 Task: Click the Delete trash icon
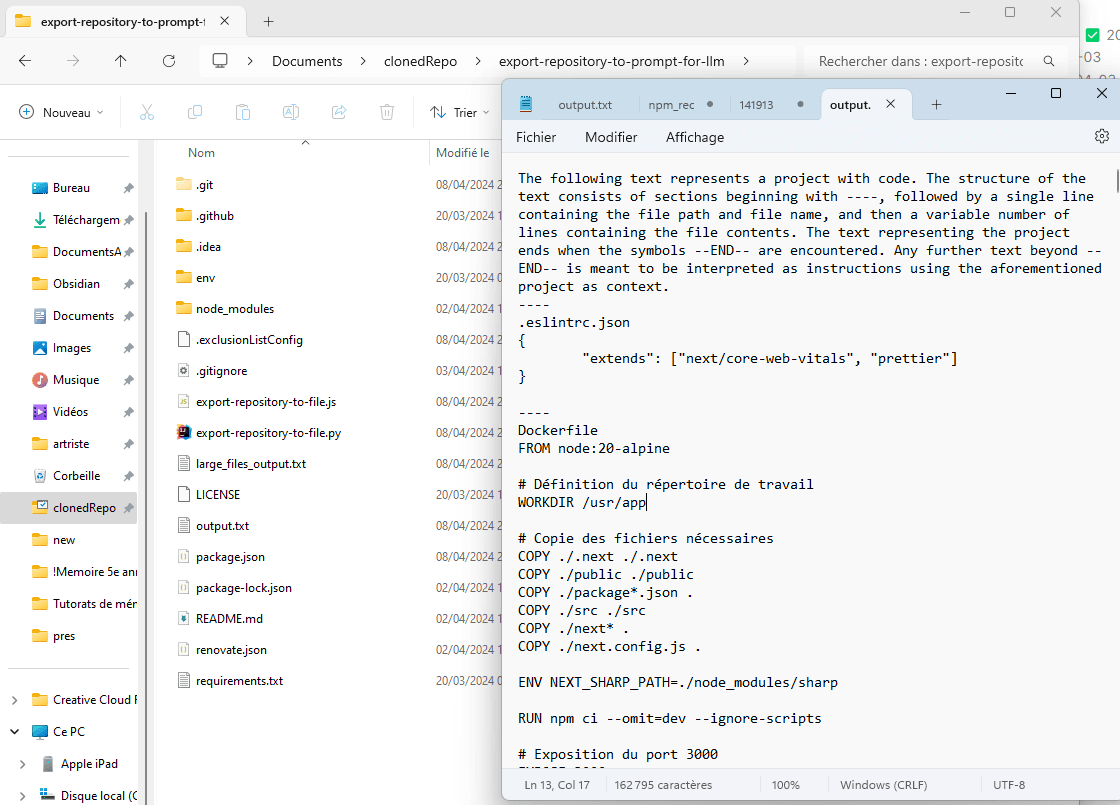387,113
